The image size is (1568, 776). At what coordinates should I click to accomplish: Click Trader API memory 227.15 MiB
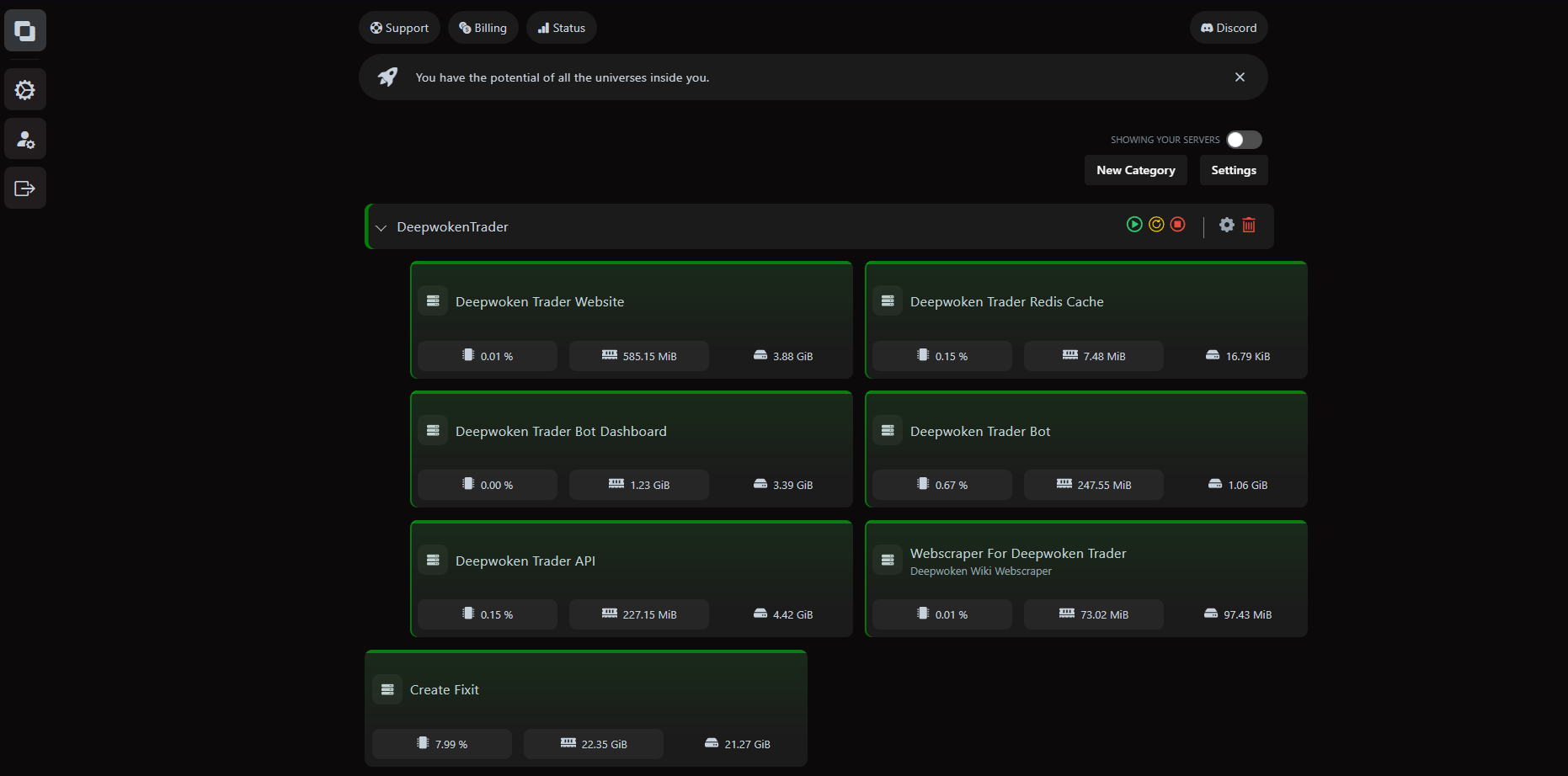(639, 614)
